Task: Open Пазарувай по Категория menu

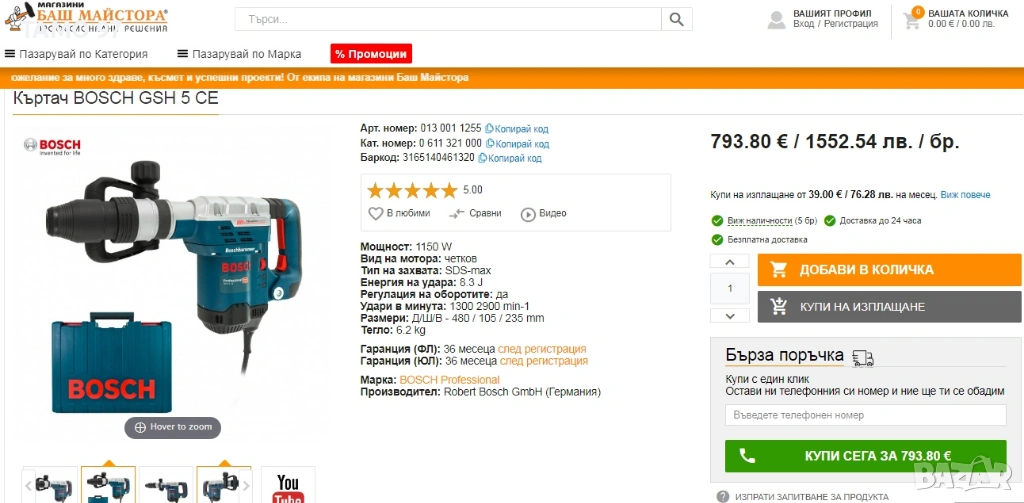Action: point(76,54)
